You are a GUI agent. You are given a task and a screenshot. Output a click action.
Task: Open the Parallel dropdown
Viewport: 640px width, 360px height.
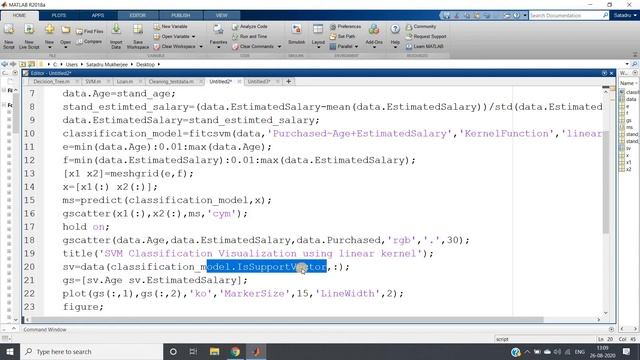(x=344, y=47)
